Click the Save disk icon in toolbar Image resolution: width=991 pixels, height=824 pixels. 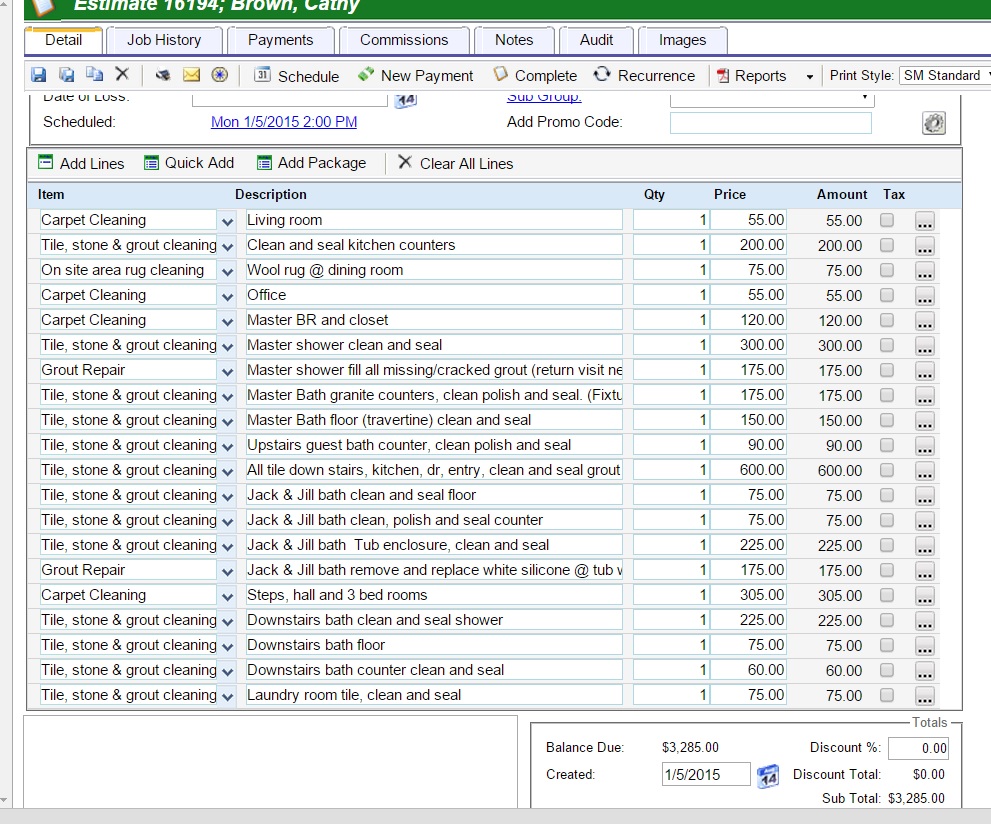pos(39,75)
